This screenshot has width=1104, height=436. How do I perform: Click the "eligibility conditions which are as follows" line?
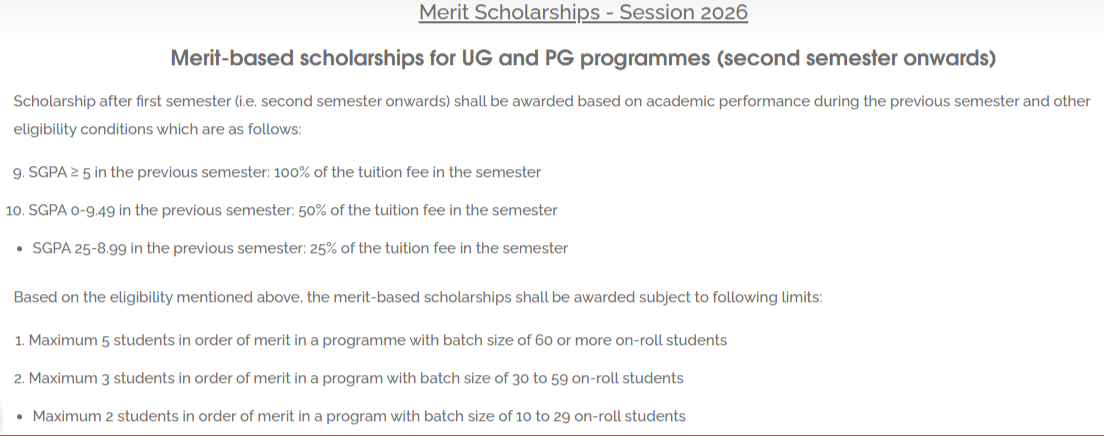click(157, 129)
